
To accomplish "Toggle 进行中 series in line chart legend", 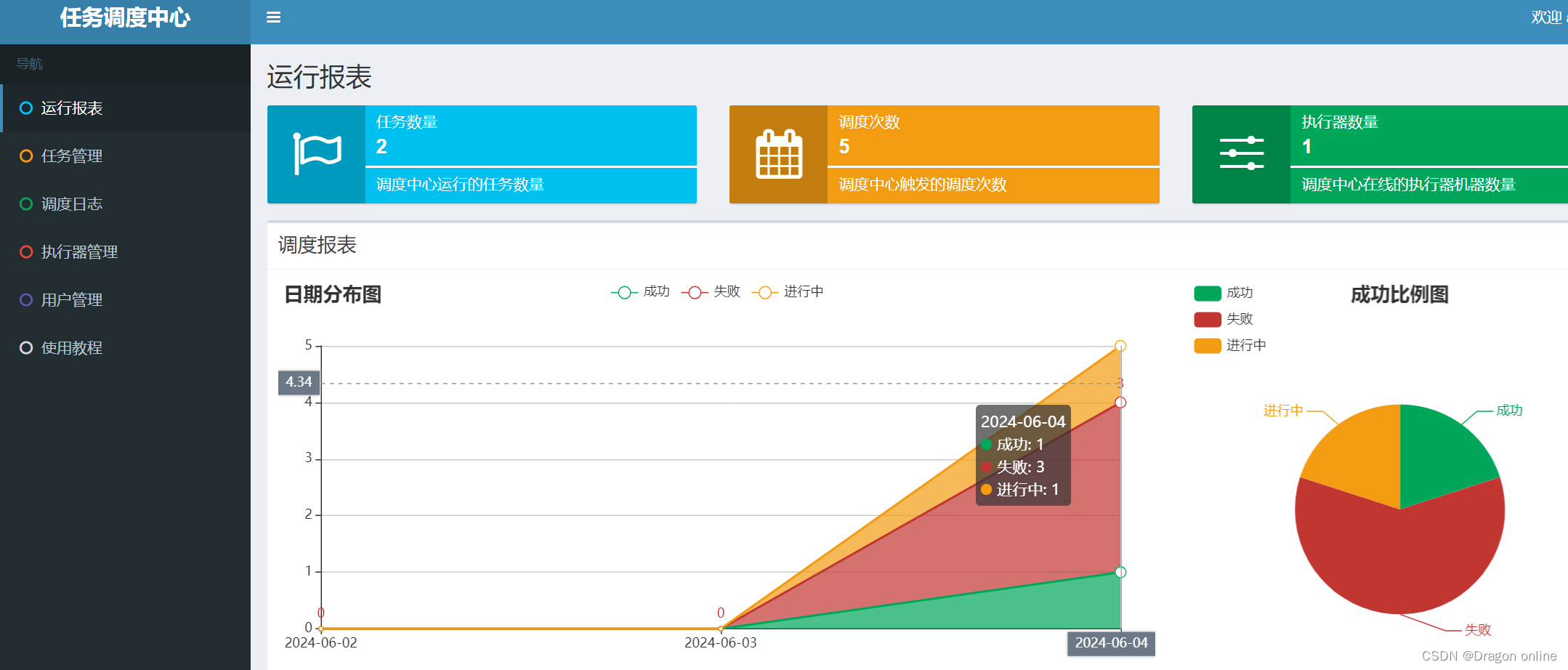I will click(x=788, y=292).
